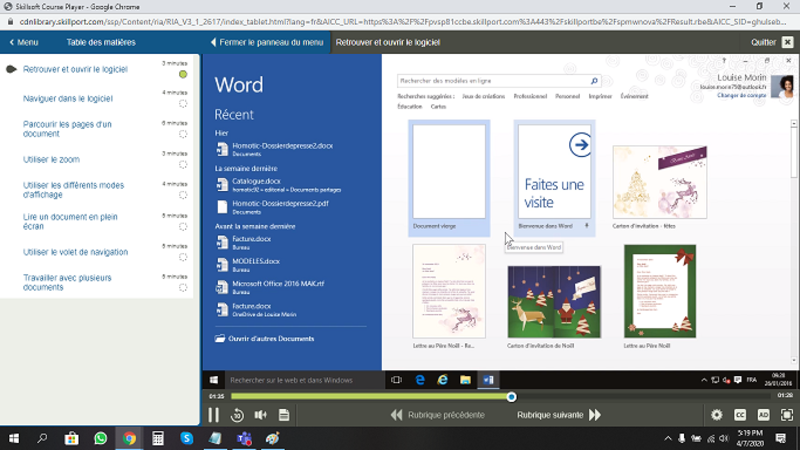Viewport: 800px width, 450px height.
Task: Click the template search magnifier icon
Action: pos(594,81)
